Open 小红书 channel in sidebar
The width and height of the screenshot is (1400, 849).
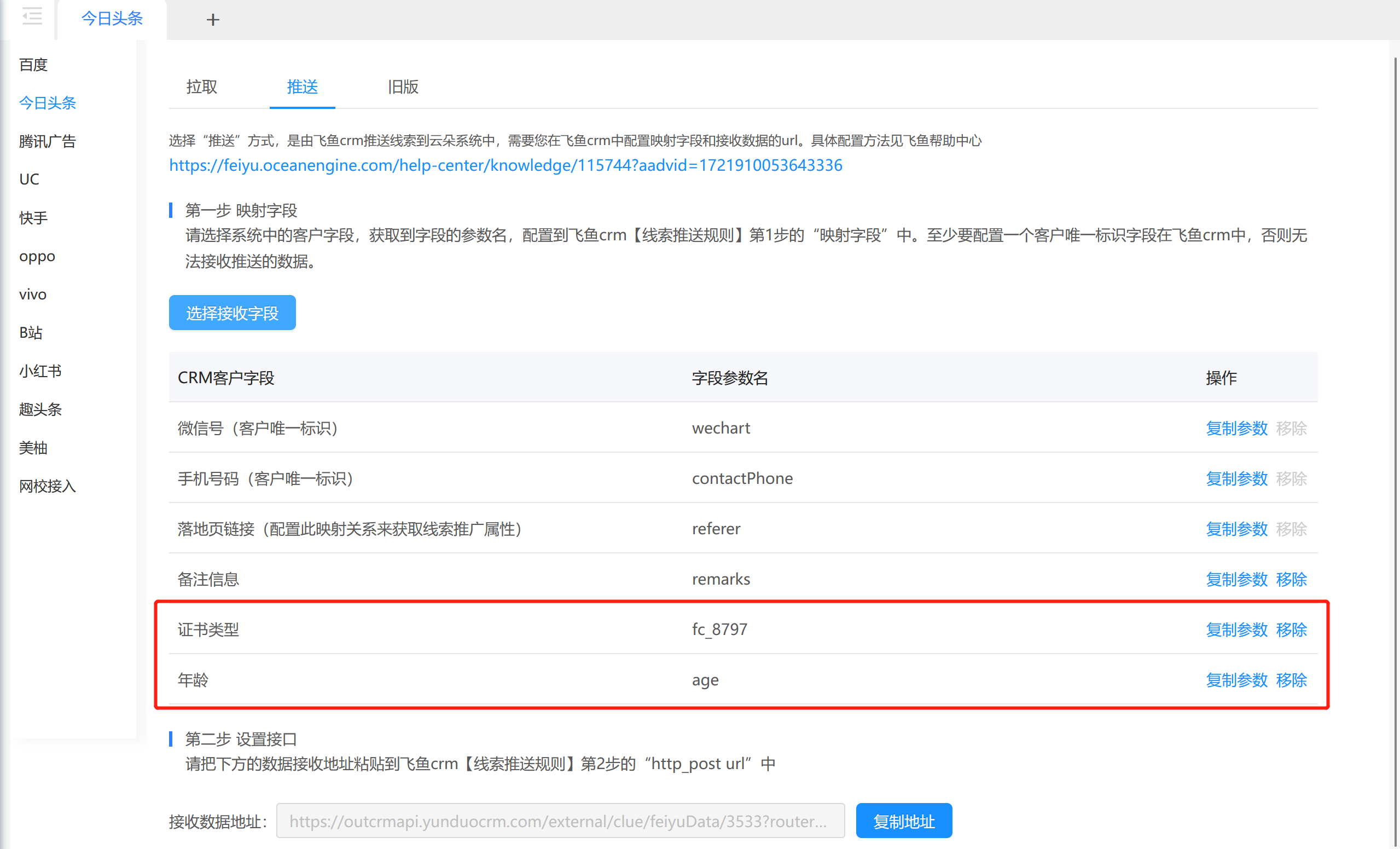pyautogui.click(x=40, y=371)
